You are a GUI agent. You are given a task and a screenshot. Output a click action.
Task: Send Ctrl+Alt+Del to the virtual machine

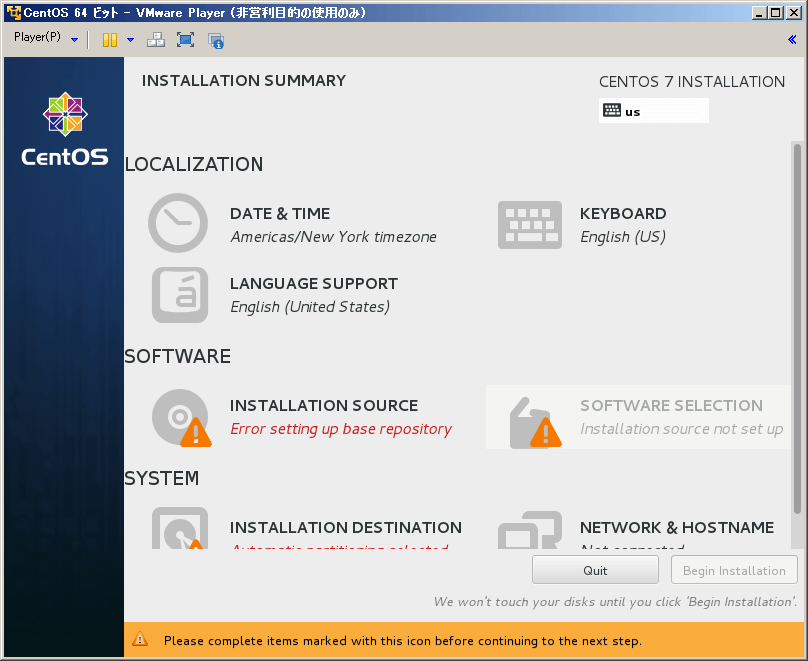point(156,40)
